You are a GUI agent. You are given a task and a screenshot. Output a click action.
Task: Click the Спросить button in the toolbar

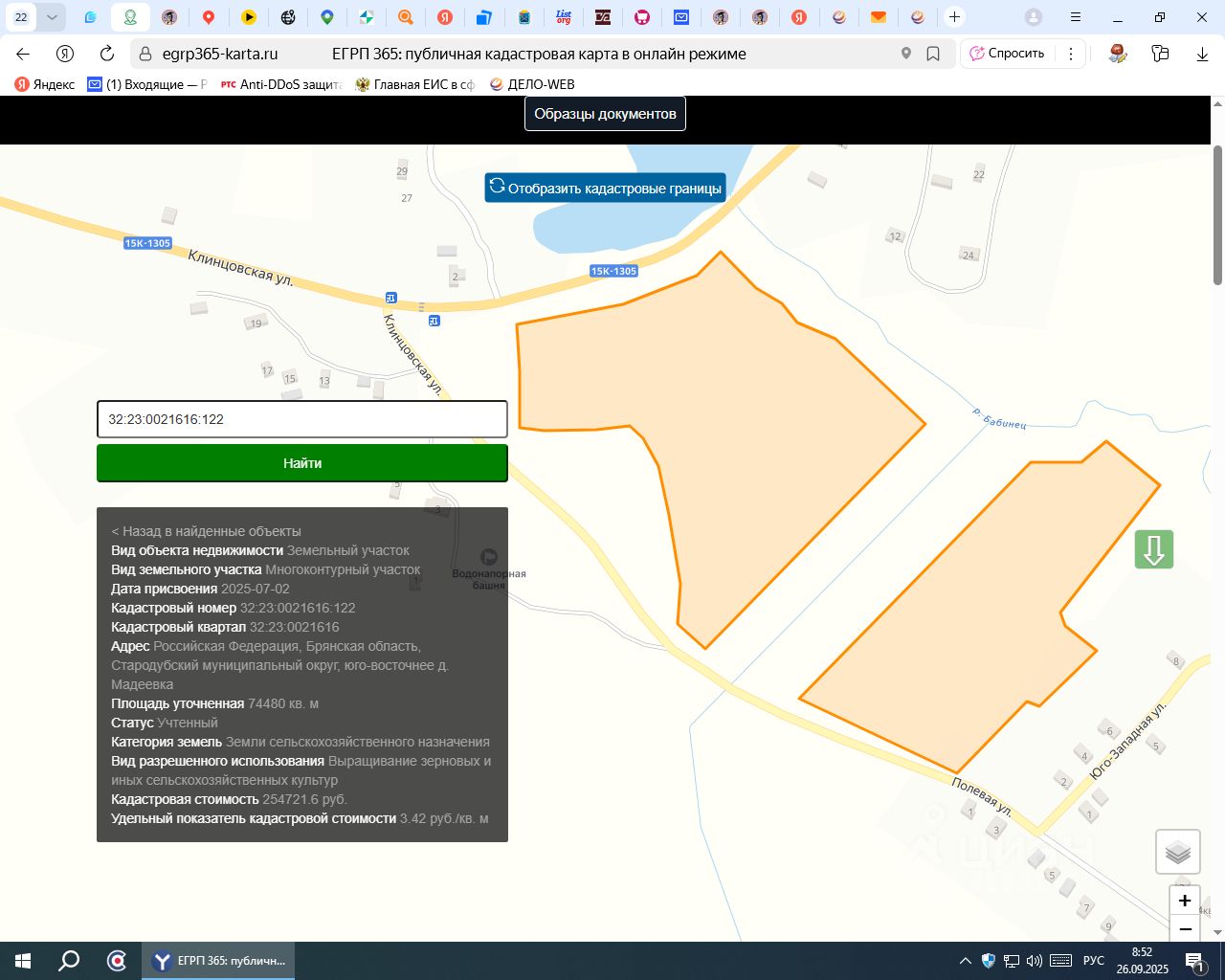pos(1008,54)
